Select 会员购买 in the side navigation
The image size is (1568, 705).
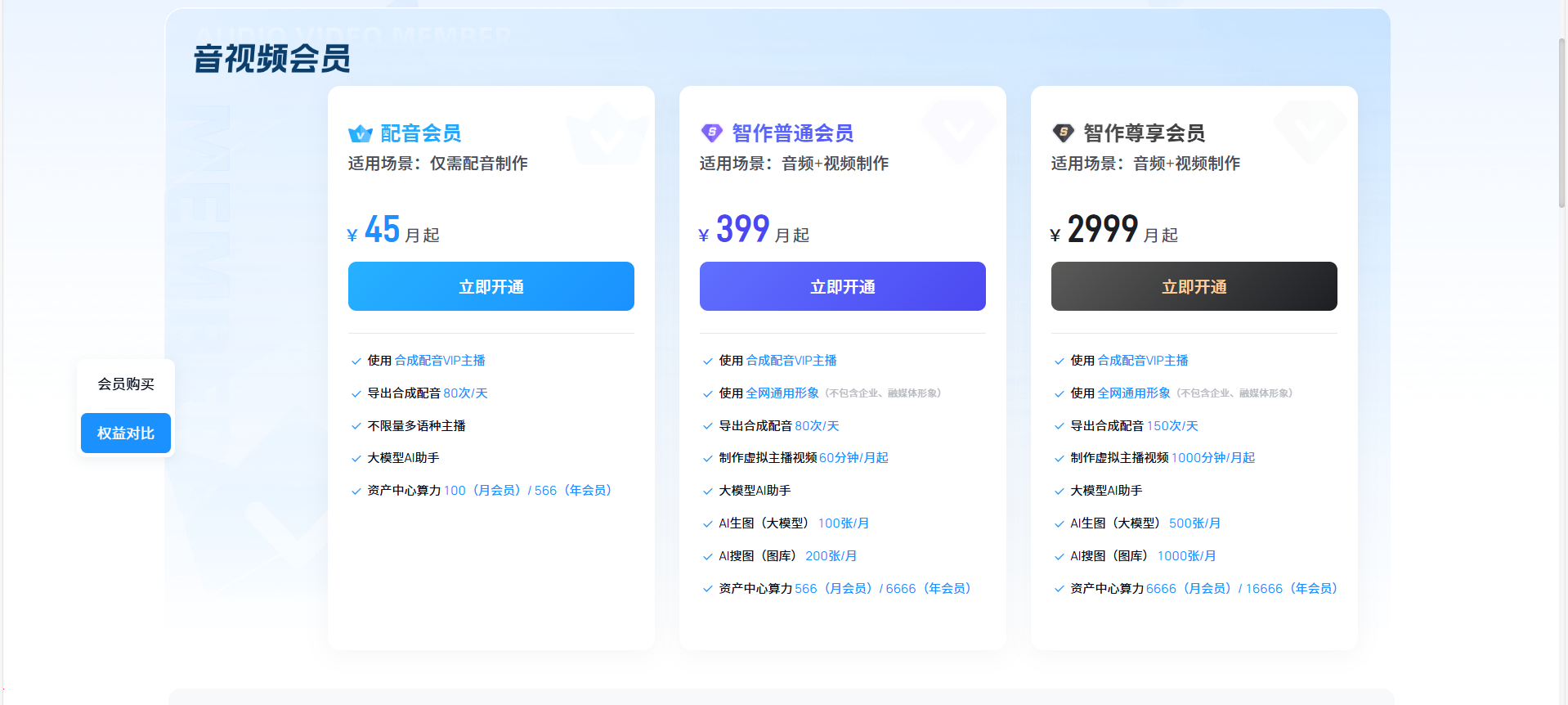pos(126,384)
